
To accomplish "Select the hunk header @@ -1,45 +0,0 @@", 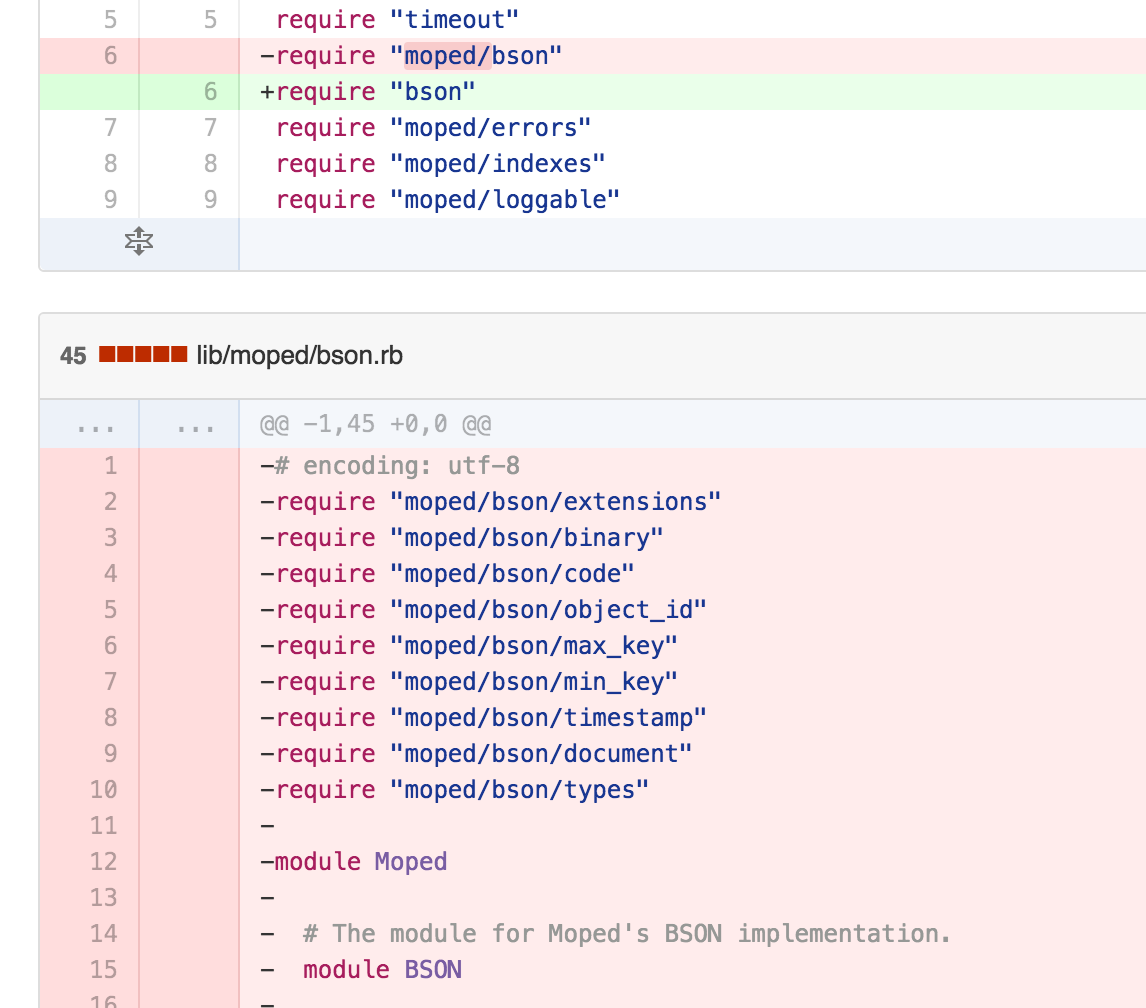I will tap(375, 424).
